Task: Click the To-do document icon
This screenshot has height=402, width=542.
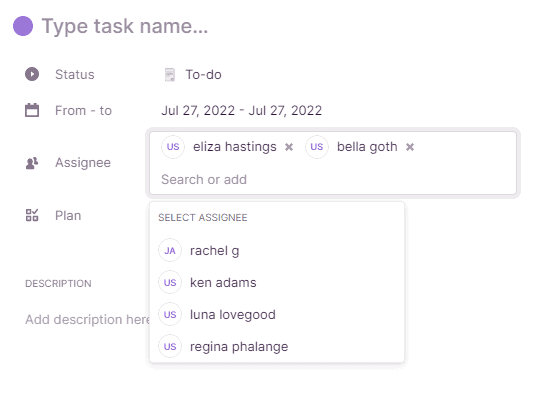Action: (x=170, y=75)
